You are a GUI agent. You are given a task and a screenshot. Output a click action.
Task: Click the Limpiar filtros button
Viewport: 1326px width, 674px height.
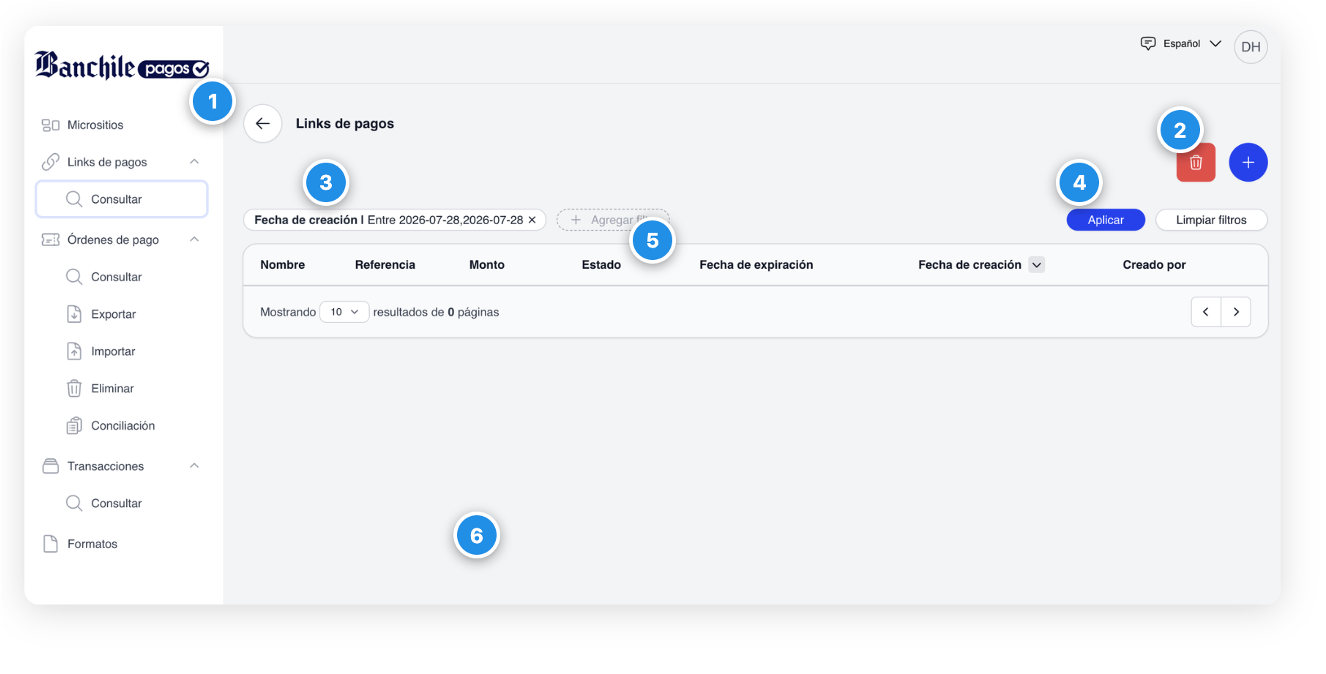(1211, 220)
